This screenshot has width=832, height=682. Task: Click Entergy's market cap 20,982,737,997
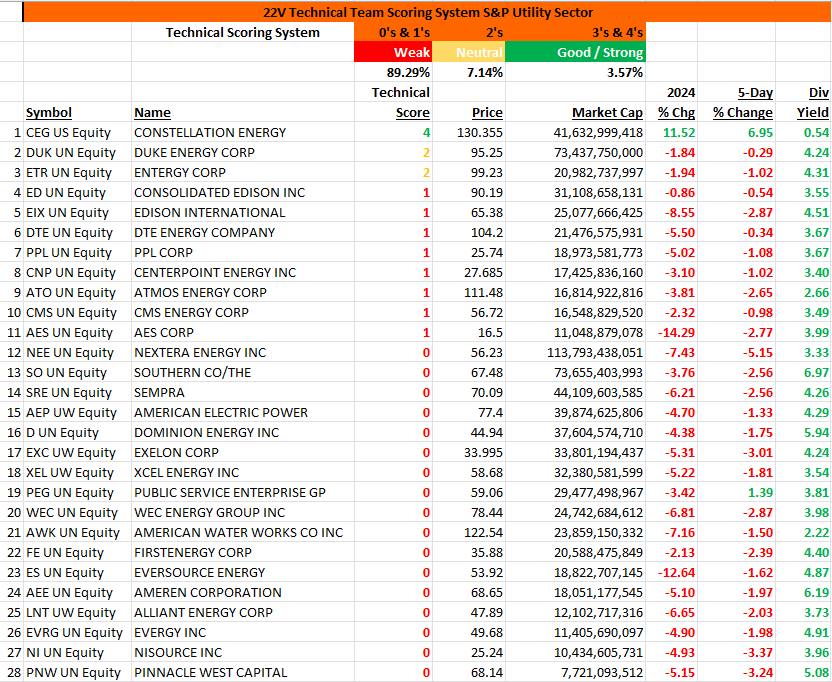575,172
